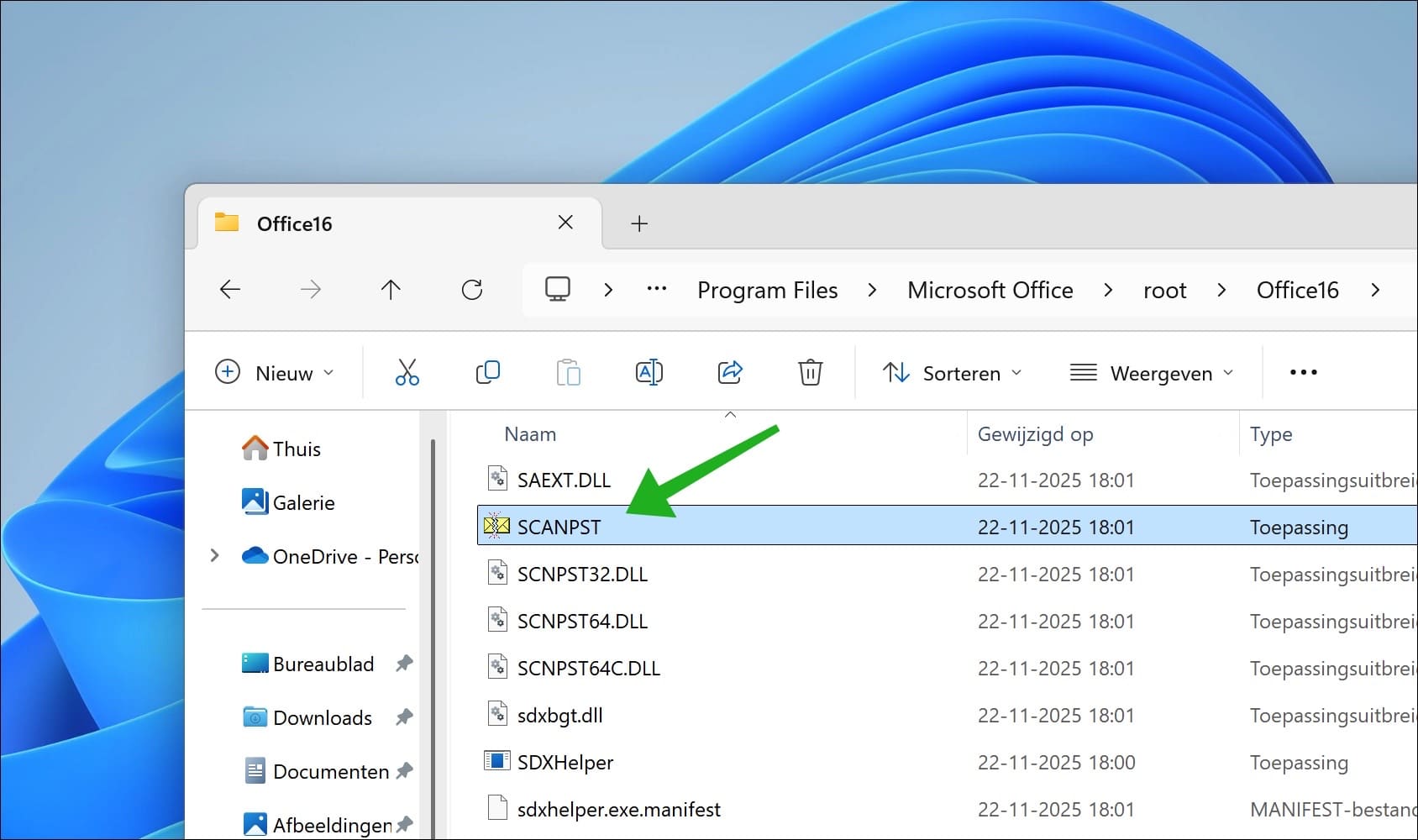1418x840 pixels.
Task: Navigate to Program Files via the breadcrumb
Action: point(767,289)
